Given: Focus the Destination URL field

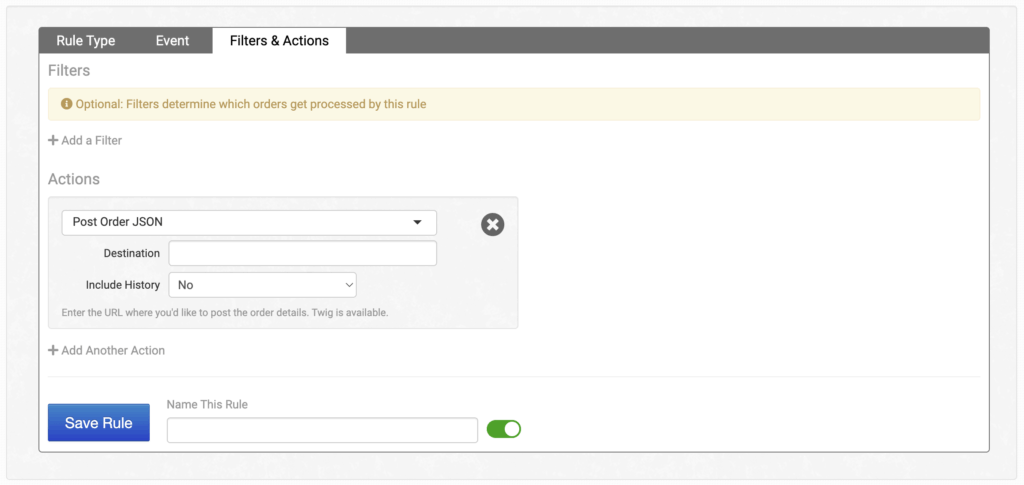Looking at the screenshot, I should coord(302,253).
